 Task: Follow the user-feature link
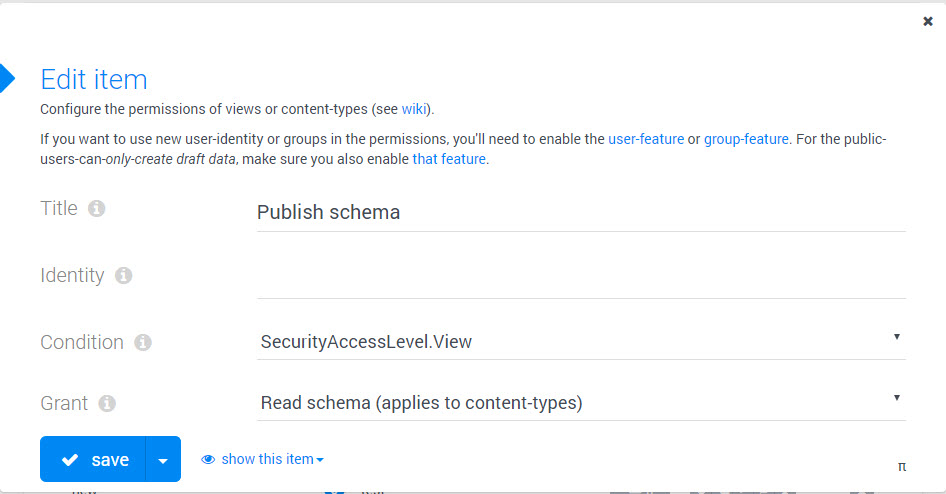click(x=646, y=139)
